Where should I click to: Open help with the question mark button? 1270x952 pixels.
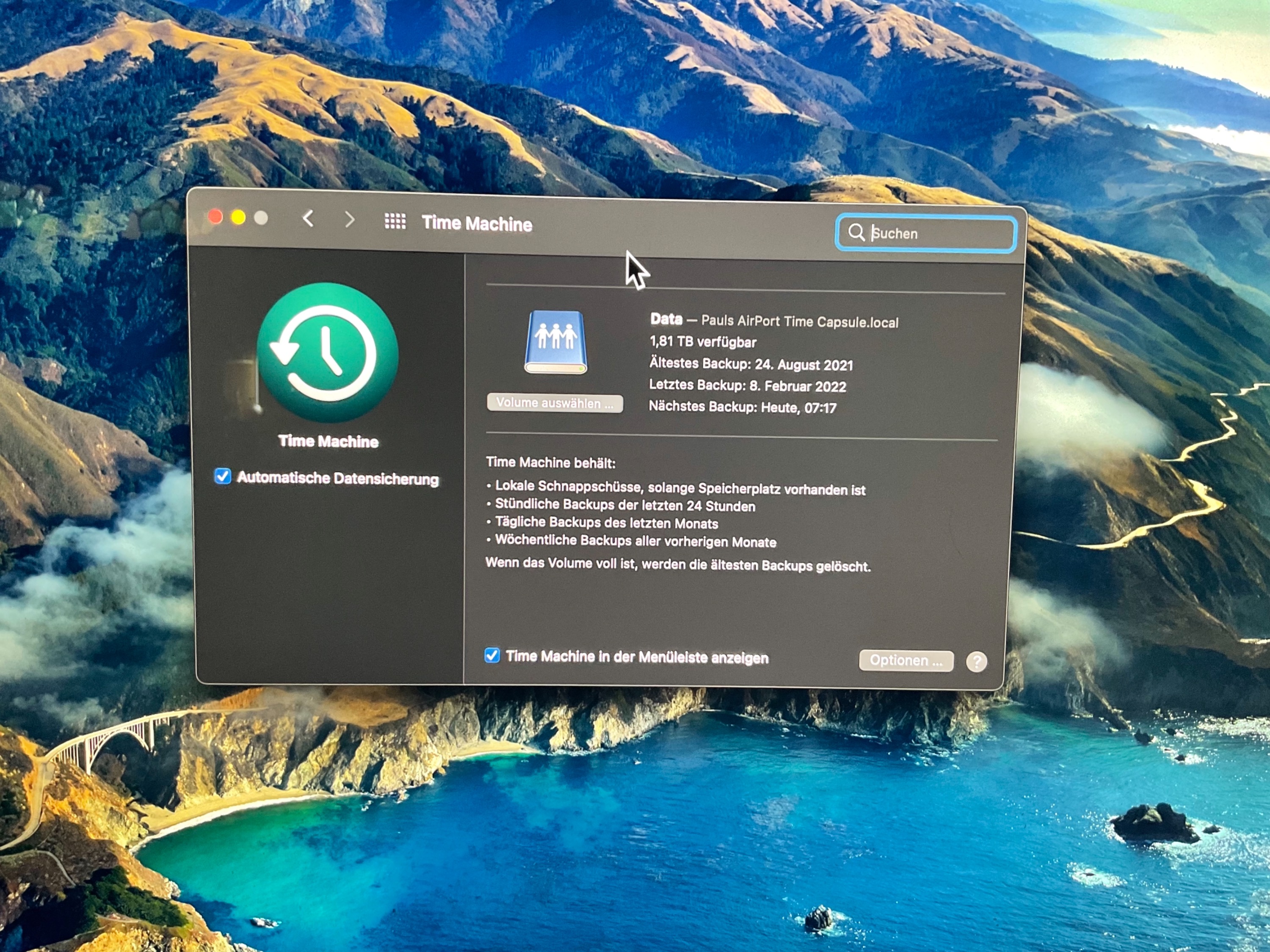[x=976, y=662]
